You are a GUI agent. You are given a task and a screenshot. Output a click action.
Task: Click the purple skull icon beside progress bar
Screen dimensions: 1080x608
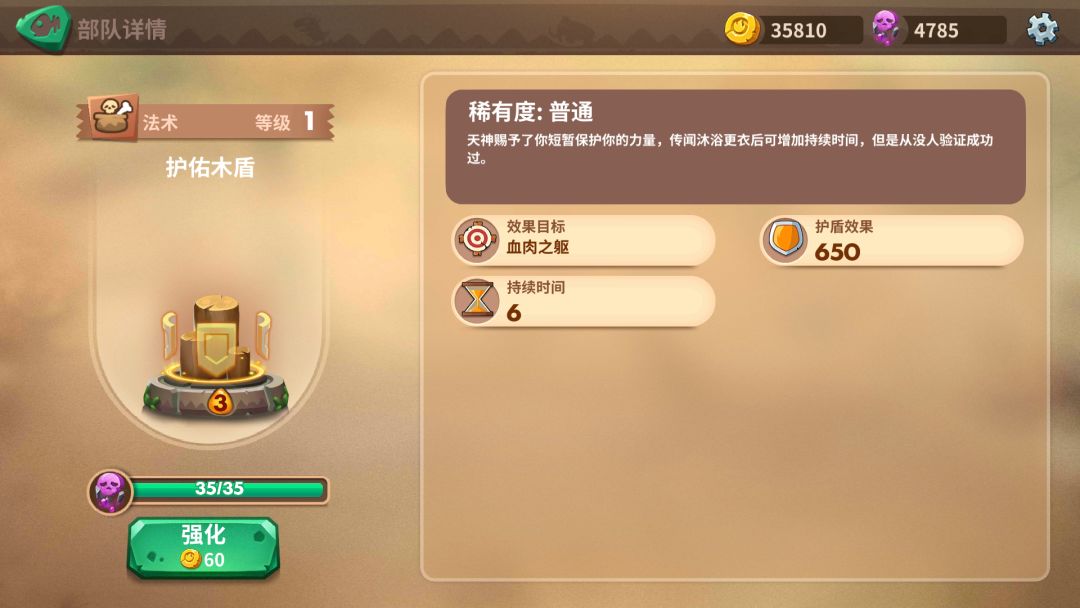click(110, 491)
